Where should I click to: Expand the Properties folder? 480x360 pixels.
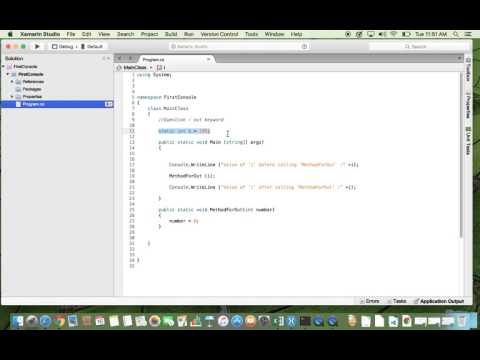(x=12, y=97)
